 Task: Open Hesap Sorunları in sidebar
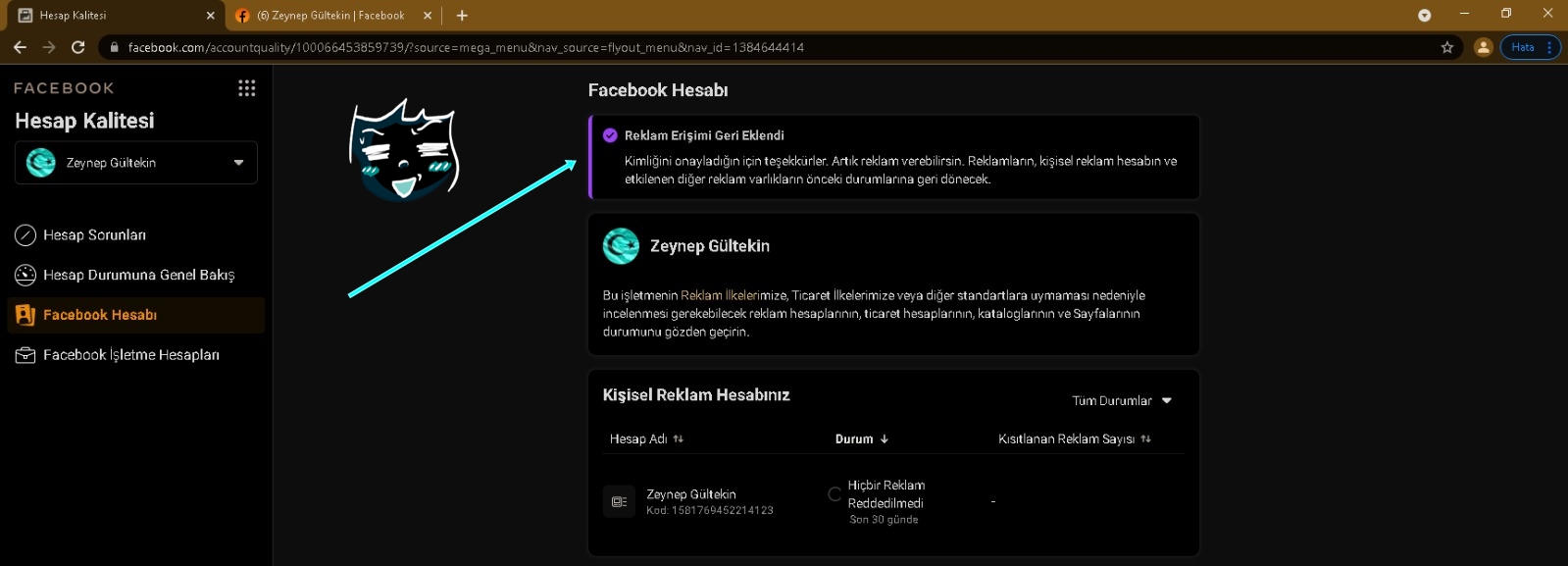(94, 235)
